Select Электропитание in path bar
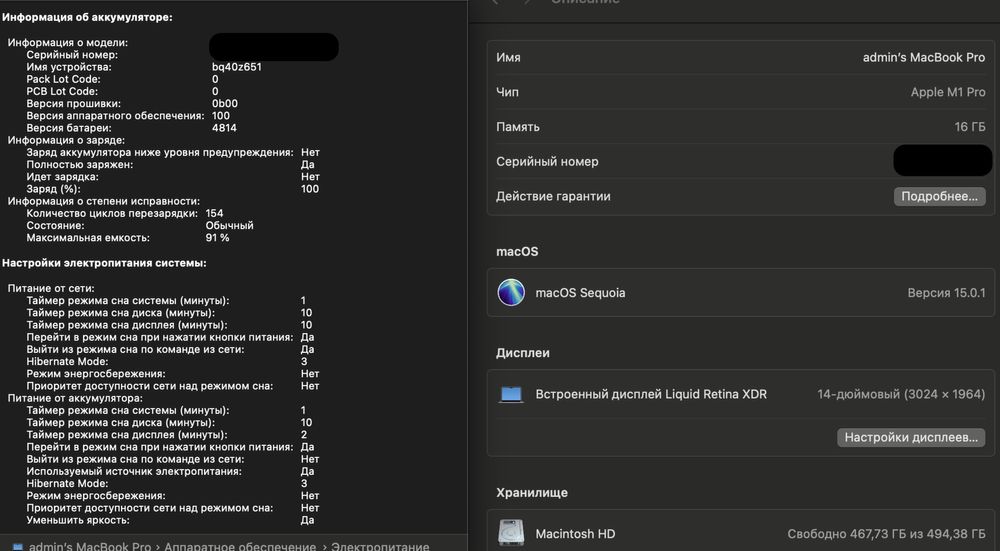 (380, 547)
